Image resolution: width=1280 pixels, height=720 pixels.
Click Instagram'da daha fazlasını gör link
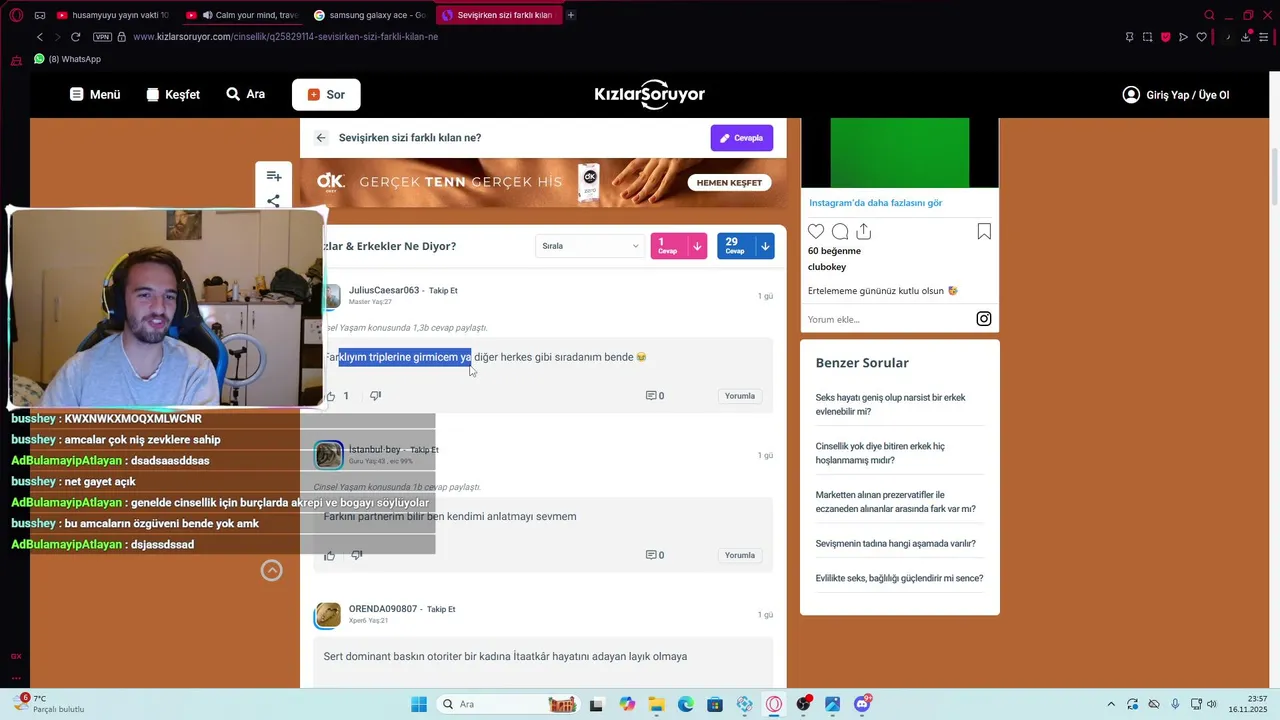pyautogui.click(x=875, y=203)
